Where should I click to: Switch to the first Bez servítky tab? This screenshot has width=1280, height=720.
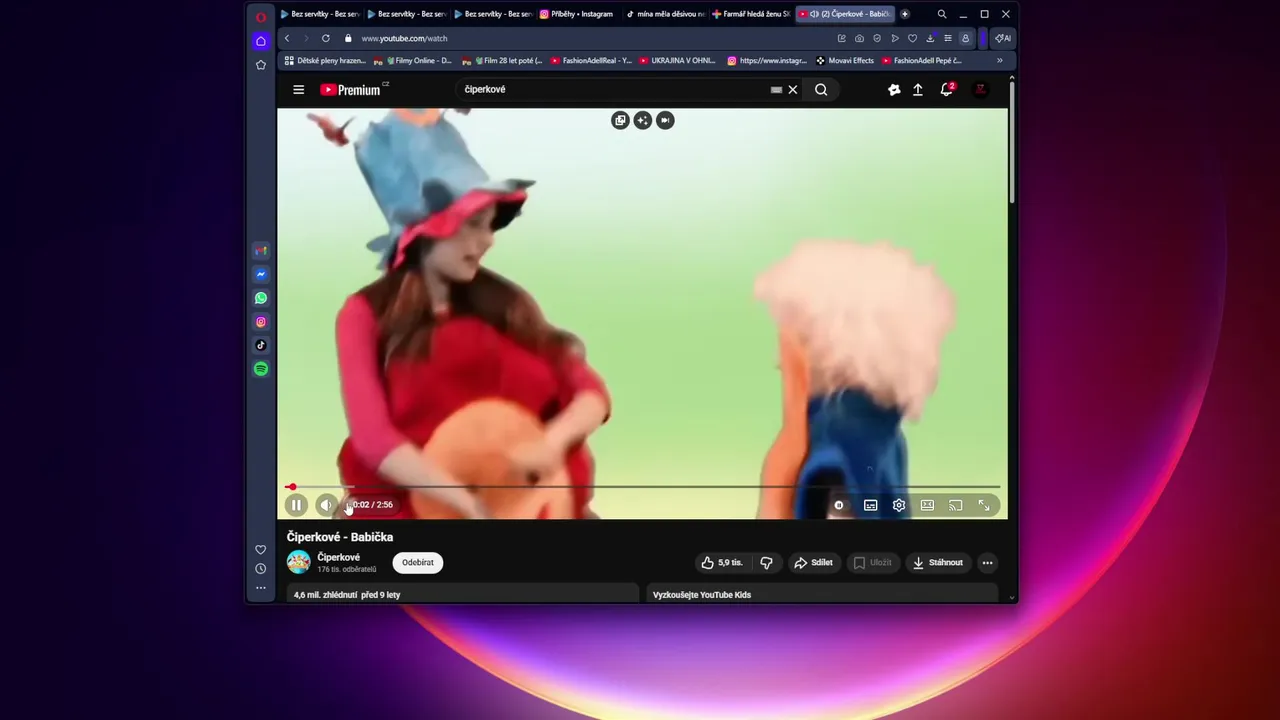click(x=320, y=14)
